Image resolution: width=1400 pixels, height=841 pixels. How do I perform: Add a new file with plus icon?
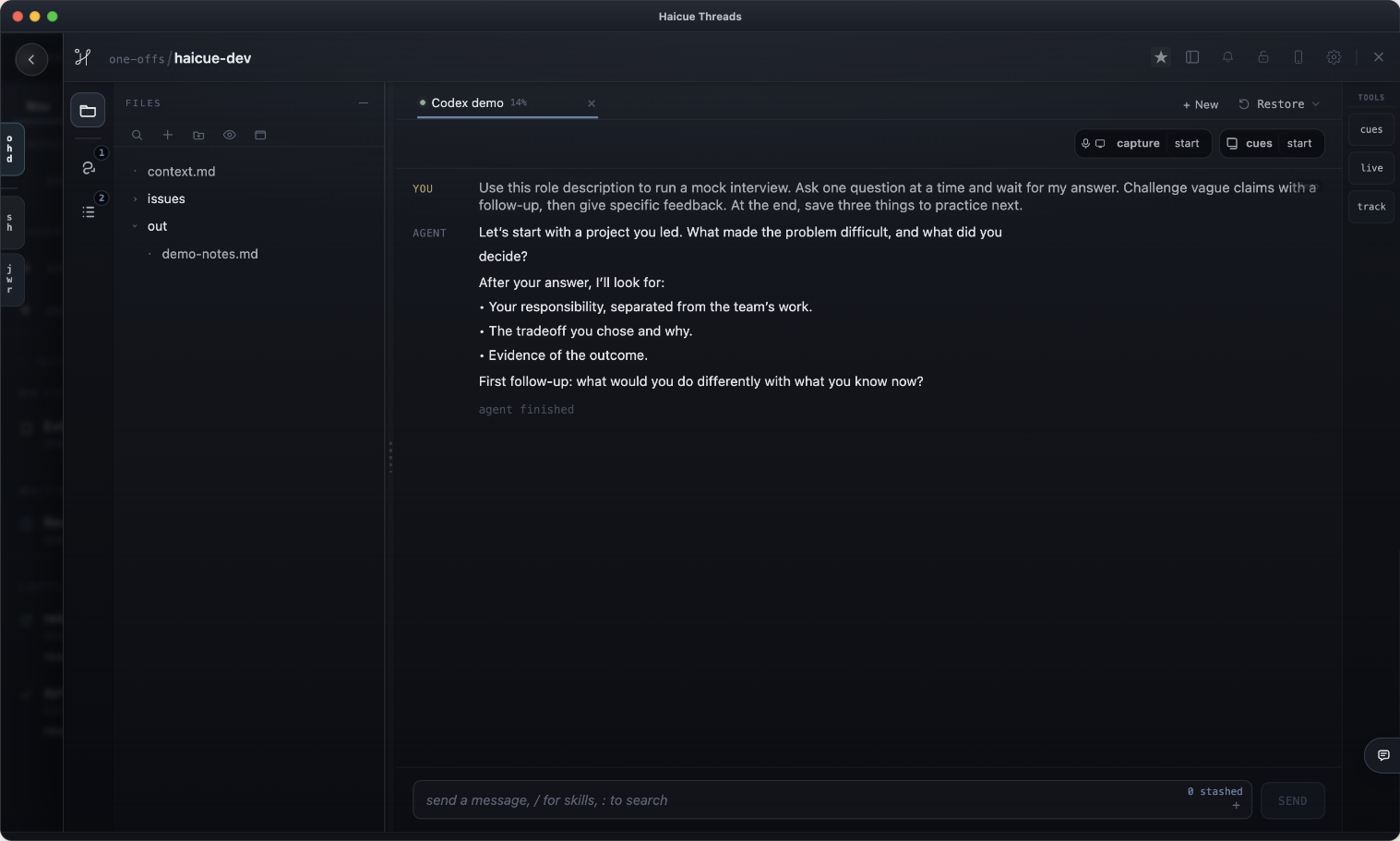[168, 135]
